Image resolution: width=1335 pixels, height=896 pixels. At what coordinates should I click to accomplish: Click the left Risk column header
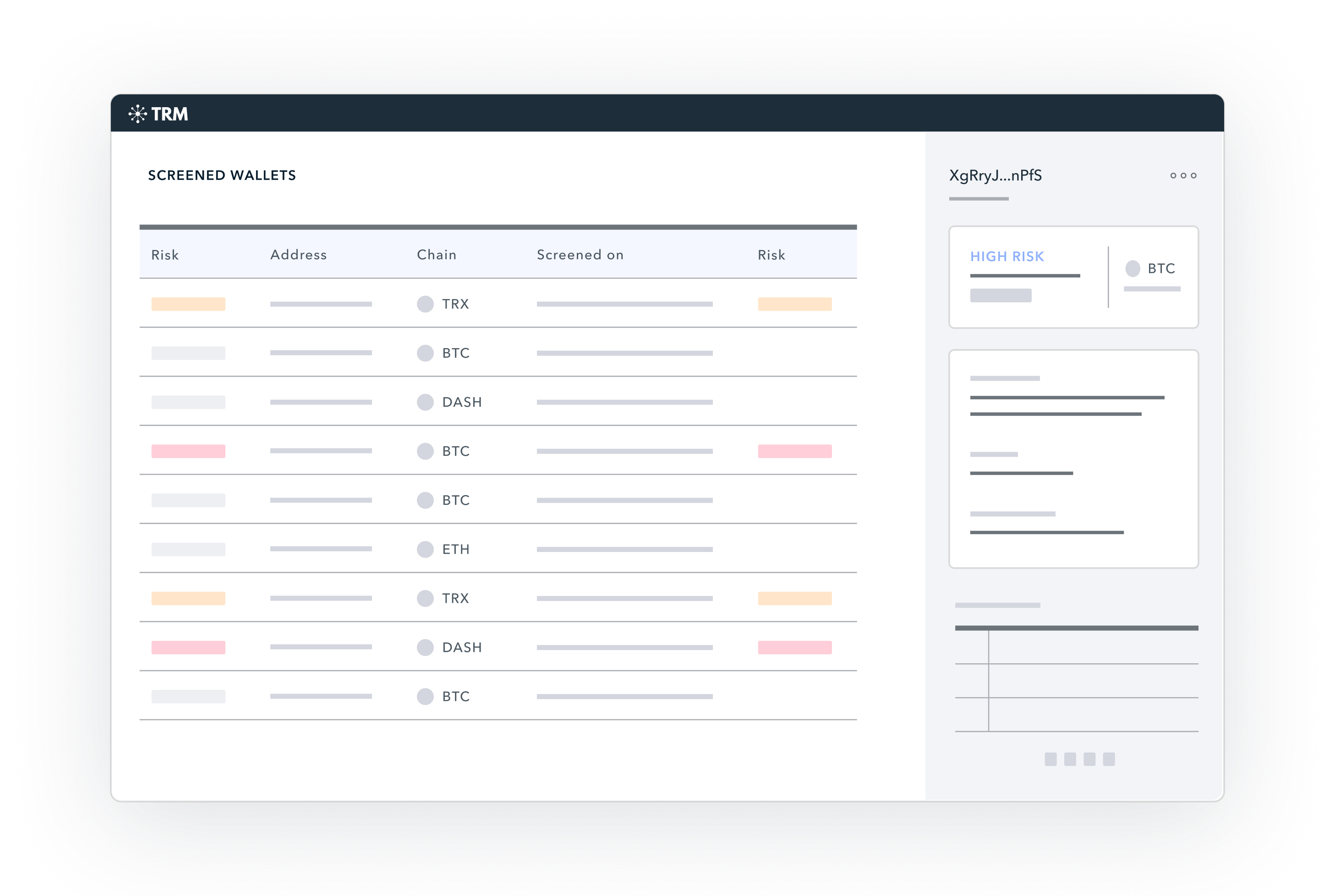click(165, 255)
